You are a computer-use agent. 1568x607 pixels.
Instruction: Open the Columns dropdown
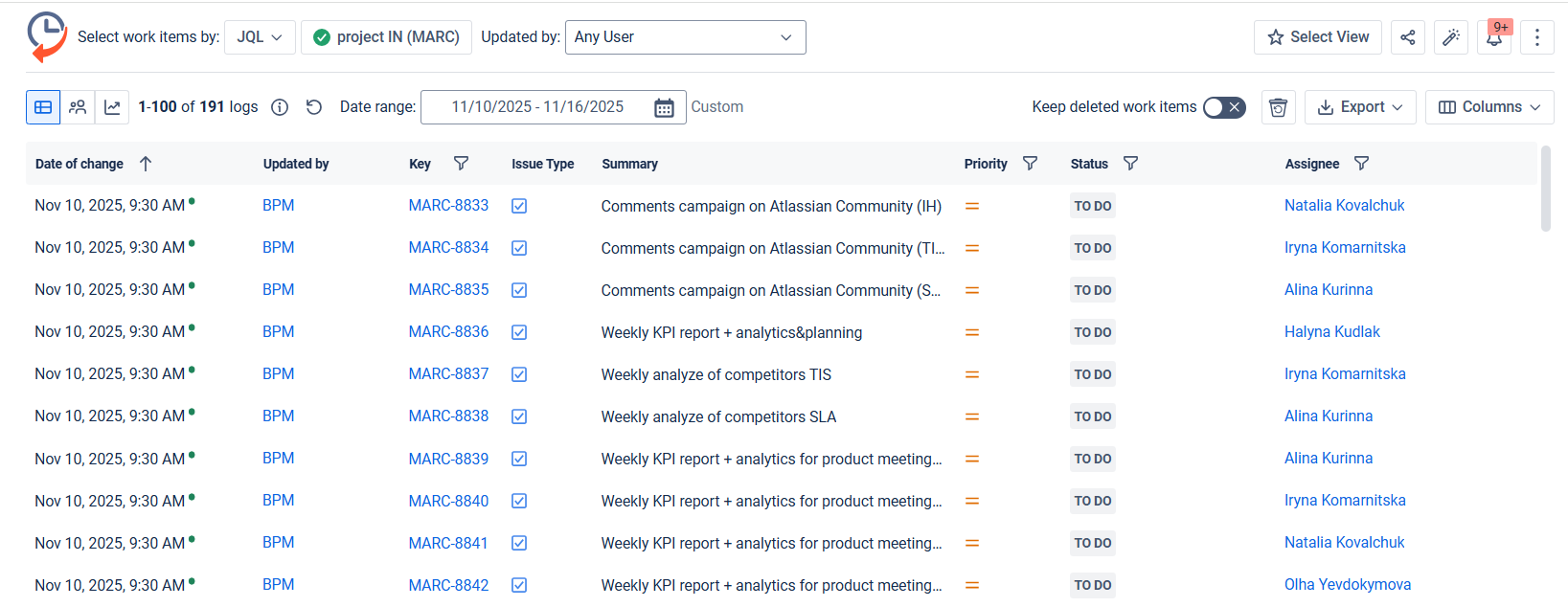(x=1488, y=107)
